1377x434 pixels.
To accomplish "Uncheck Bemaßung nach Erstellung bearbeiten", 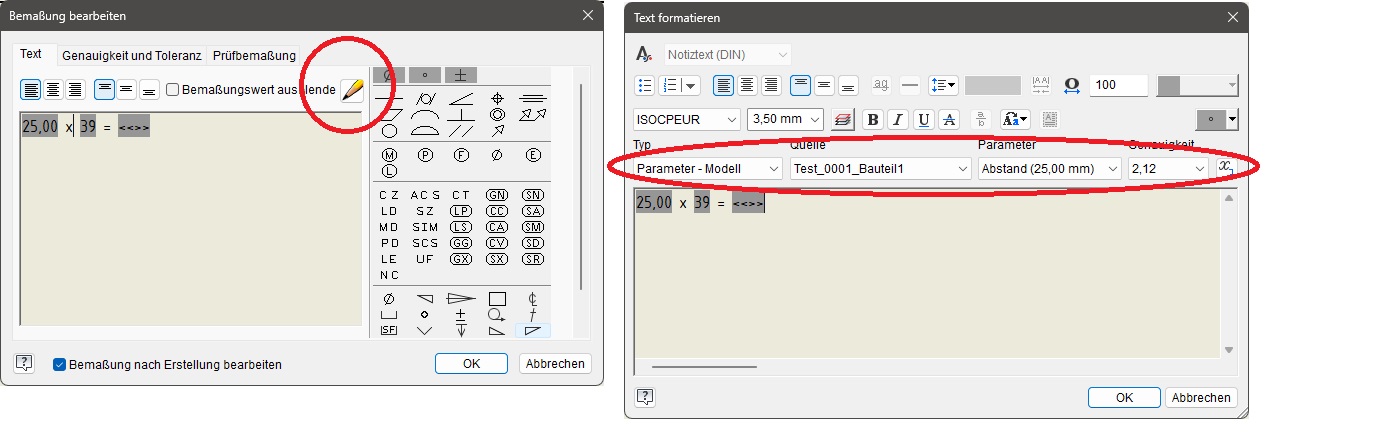I will [59, 365].
